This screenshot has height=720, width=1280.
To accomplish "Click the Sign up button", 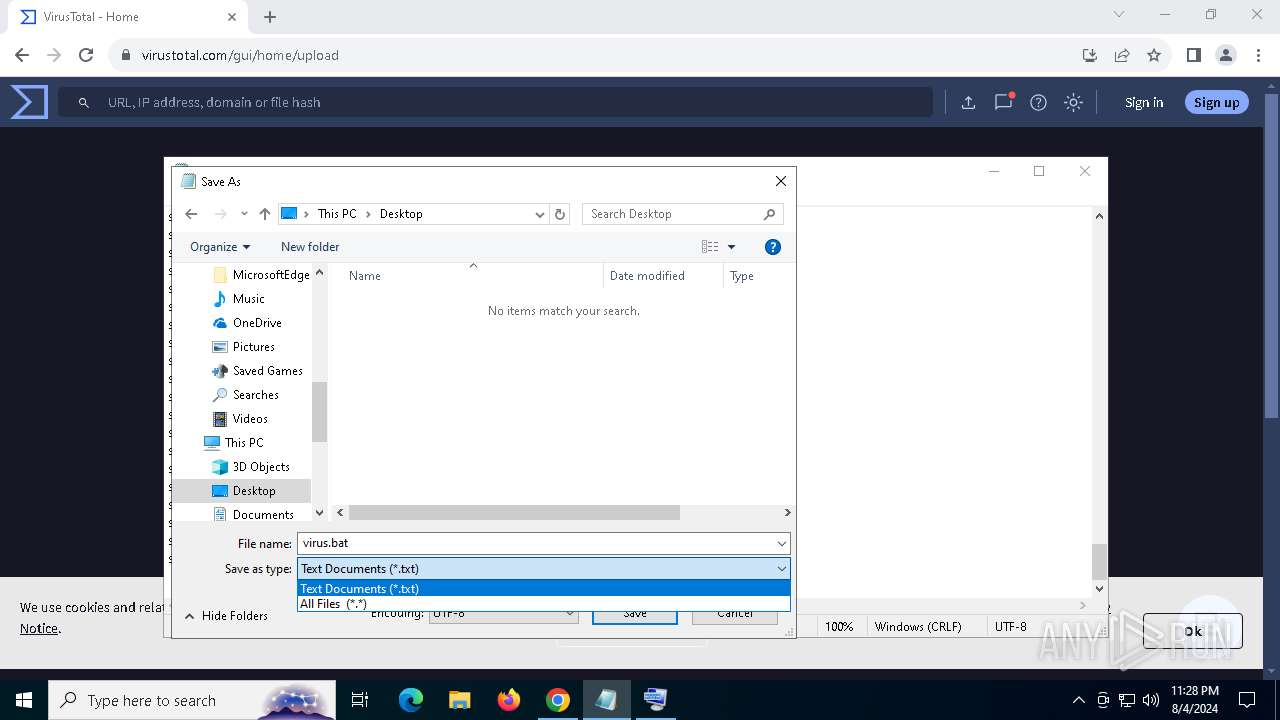I will pyautogui.click(x=1216, y=102).
